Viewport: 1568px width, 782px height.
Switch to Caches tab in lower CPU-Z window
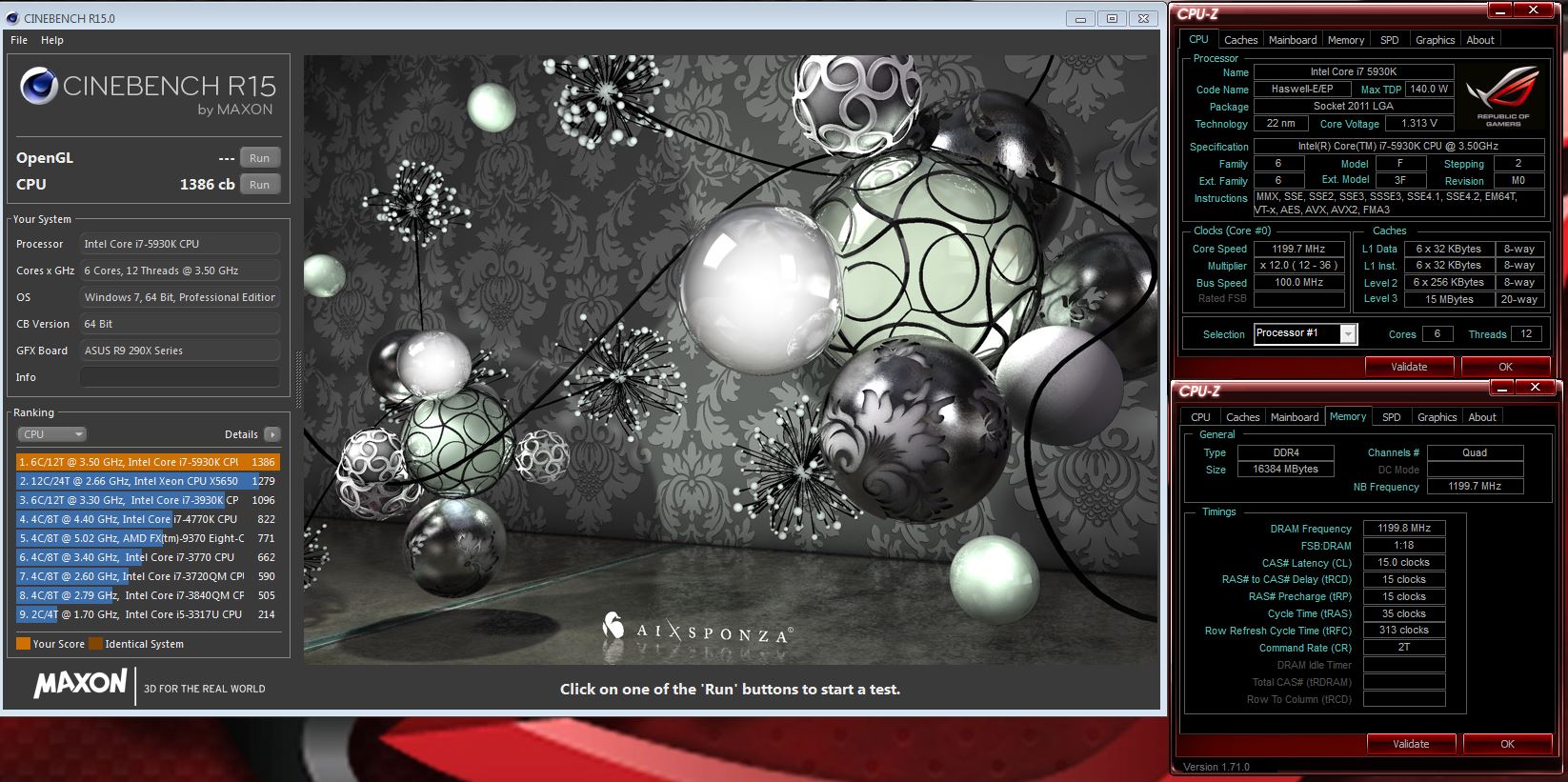pos(1242,417)
